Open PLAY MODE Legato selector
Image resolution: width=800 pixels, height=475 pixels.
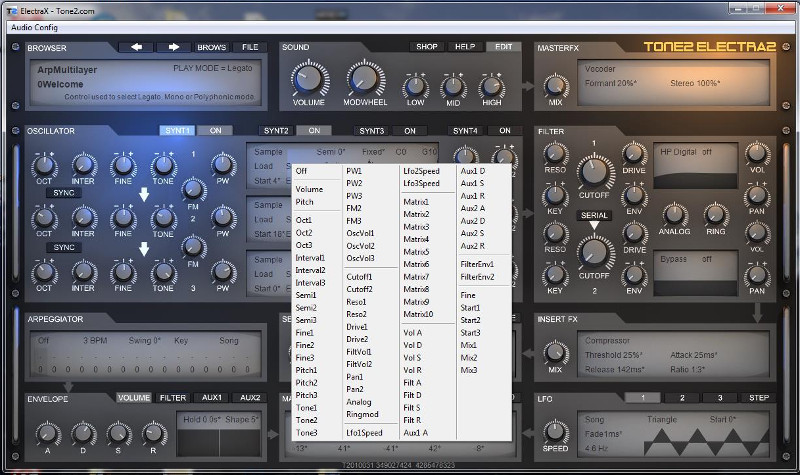(x=213, y=68)
